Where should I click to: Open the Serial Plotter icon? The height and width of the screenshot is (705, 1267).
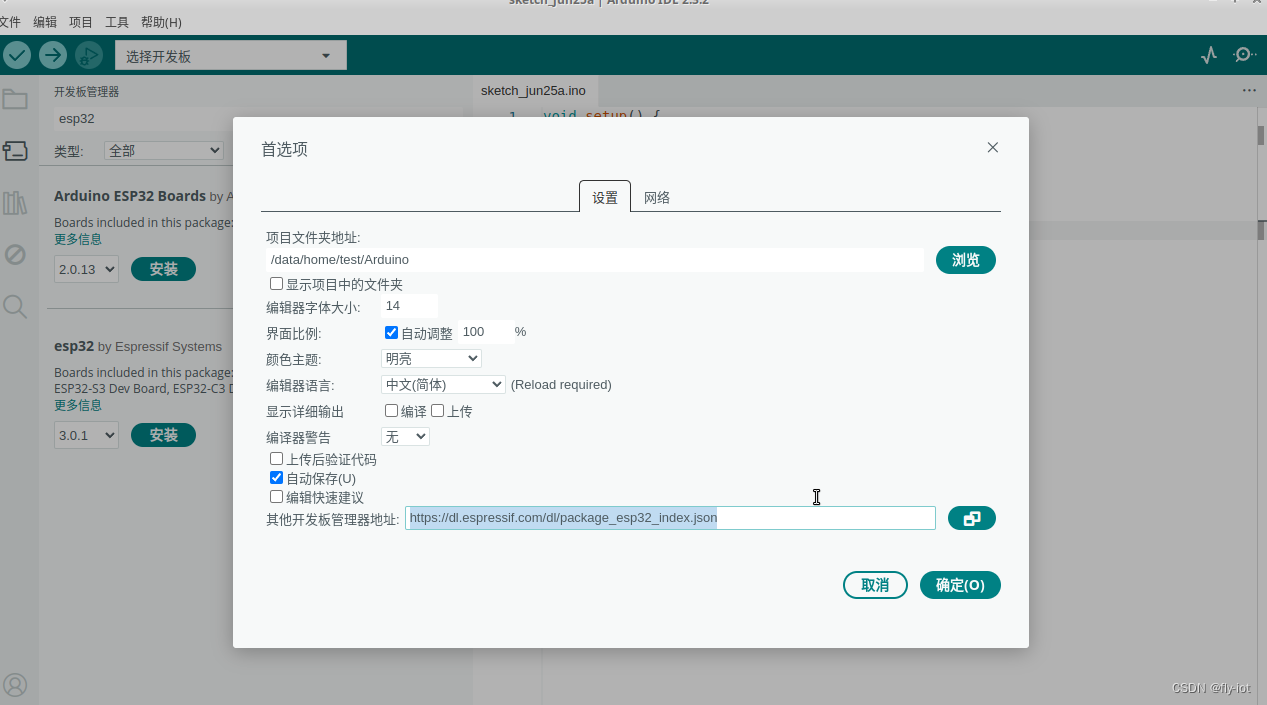[1209, 55]
